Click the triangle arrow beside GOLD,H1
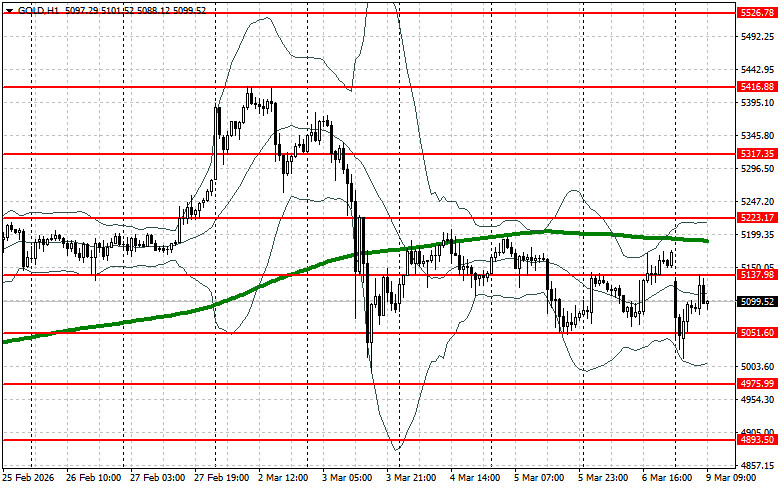This screenshot has height=489, width=781. click(7, 7)
